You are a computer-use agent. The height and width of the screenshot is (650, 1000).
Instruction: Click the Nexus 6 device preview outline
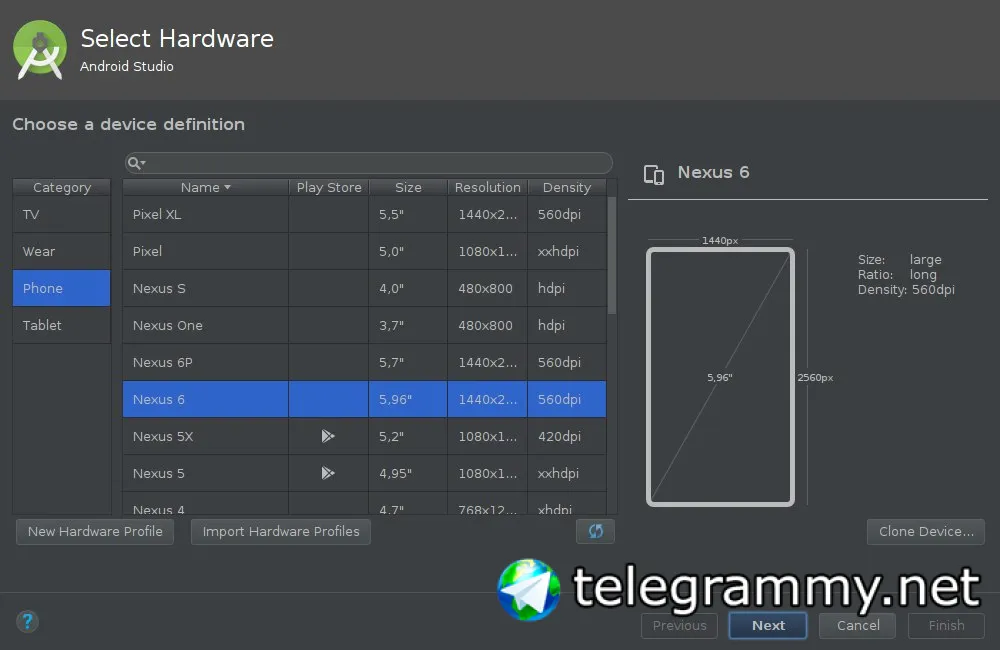coord(720,377)
